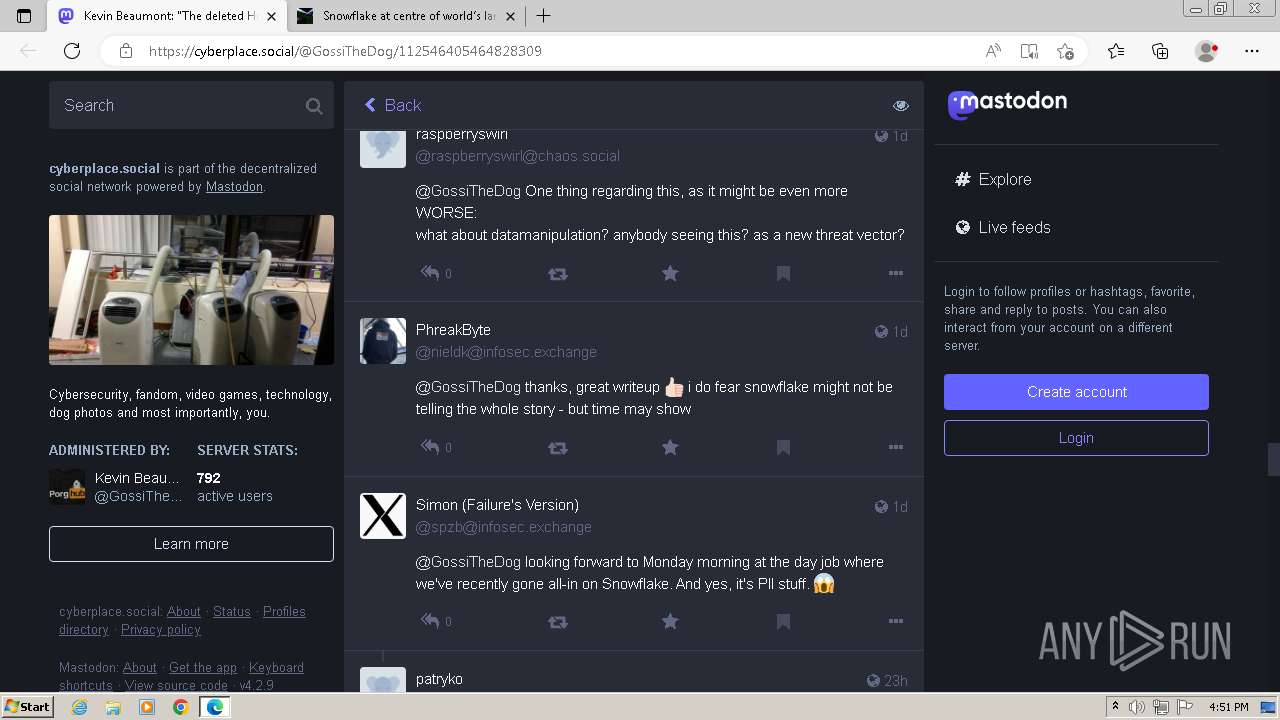This screenshot has width=1280, height=720.
Task: Open patryko's profile name
Action: (439, 679)
